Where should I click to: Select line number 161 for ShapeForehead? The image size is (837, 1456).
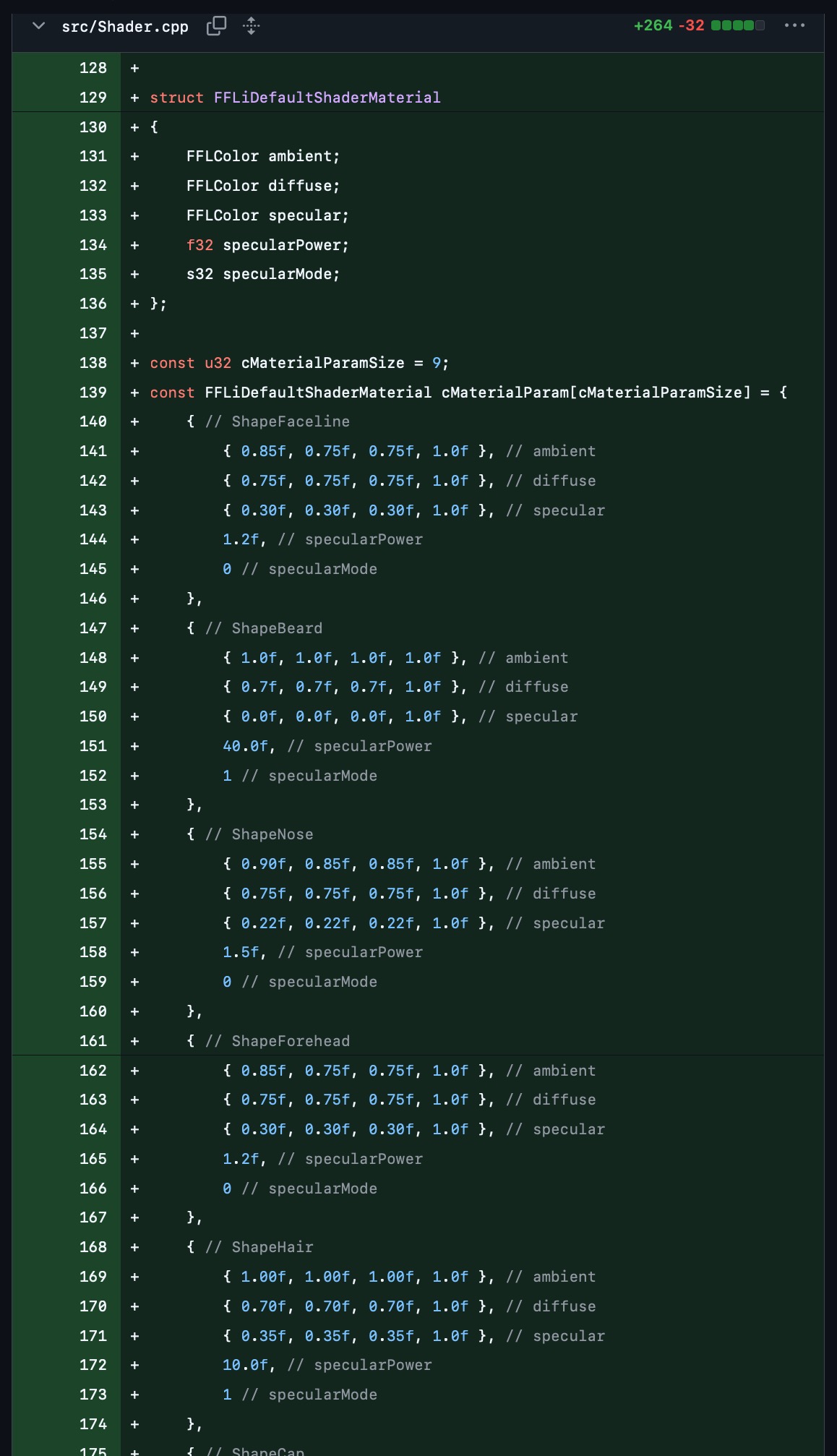(x=93, y=1041)
